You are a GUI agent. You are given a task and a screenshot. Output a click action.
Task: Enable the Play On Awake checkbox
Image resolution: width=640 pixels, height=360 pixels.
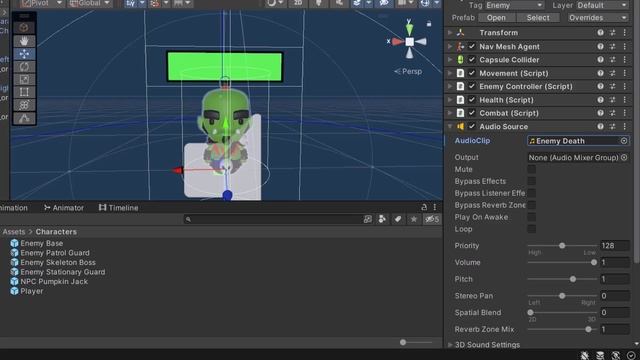tap(531, 217)
